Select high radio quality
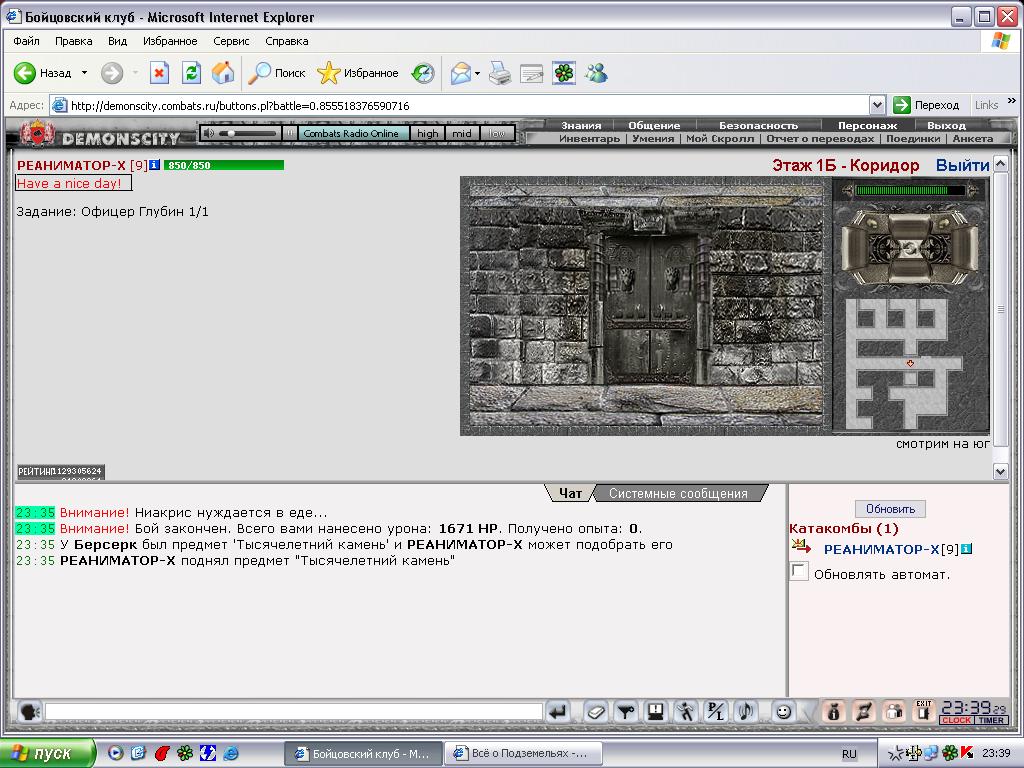 (x=428, y=133)
